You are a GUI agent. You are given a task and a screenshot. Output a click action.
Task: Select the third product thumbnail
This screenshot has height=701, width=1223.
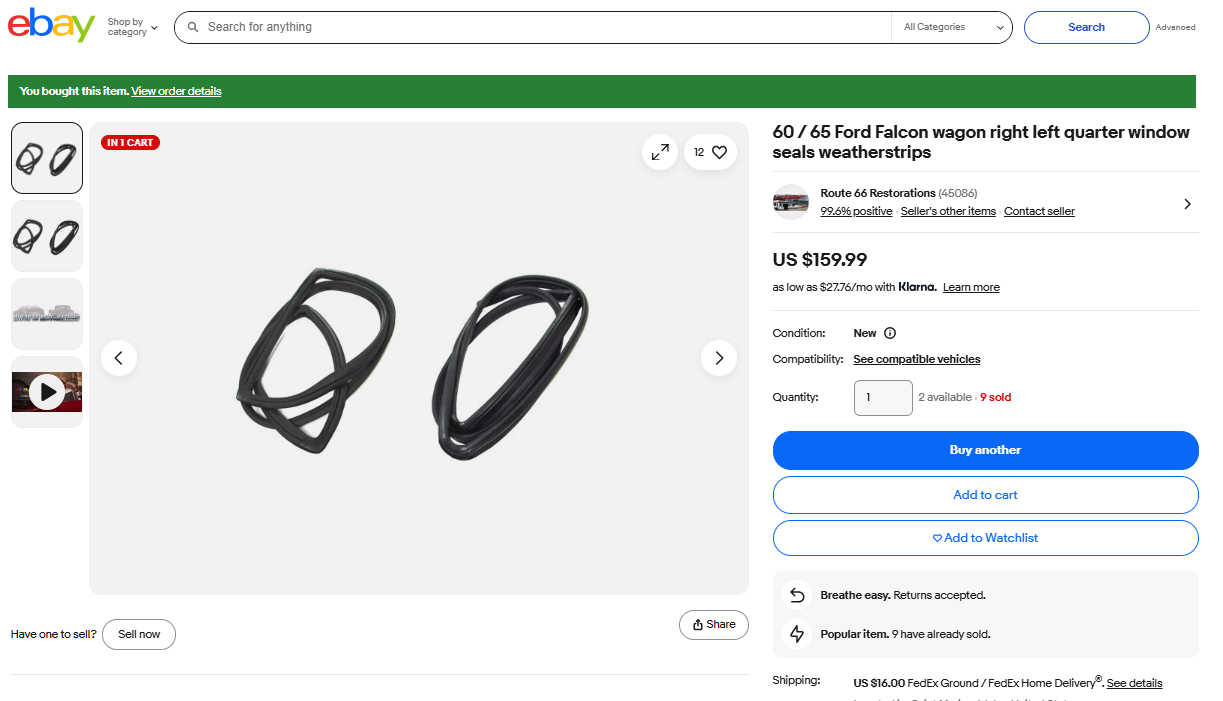tap(47, 314)
